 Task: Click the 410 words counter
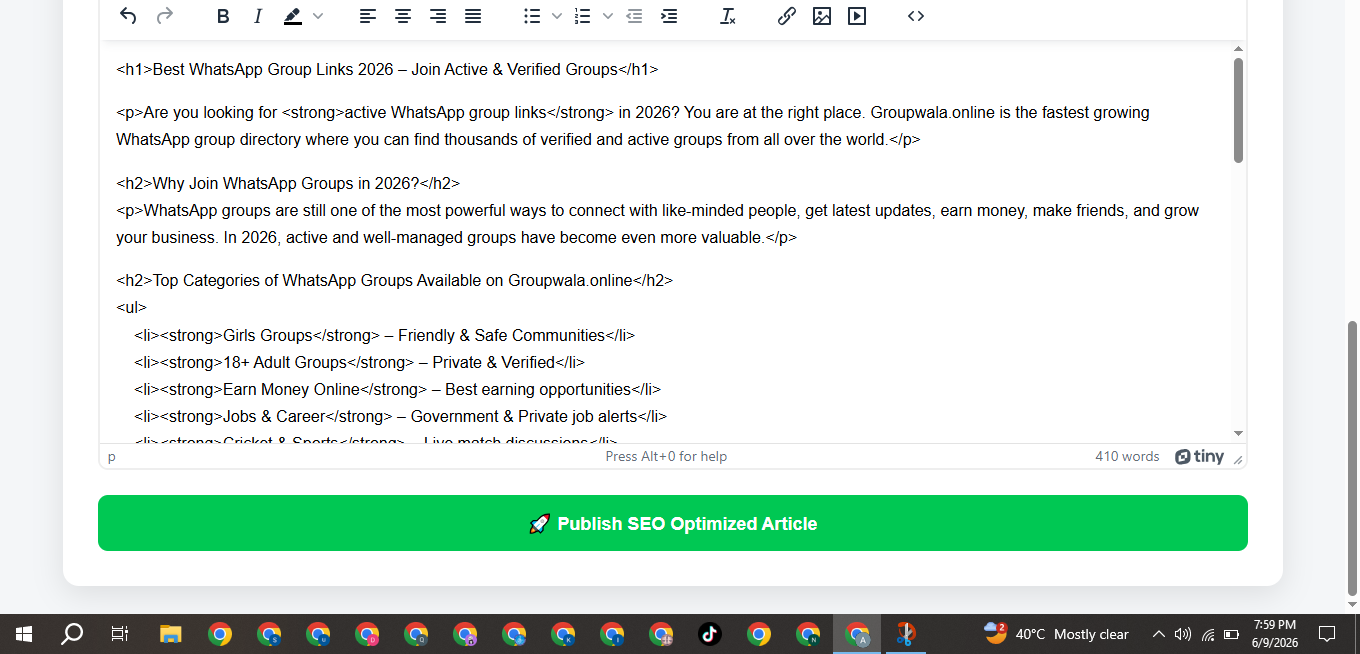pos(1127,456)
